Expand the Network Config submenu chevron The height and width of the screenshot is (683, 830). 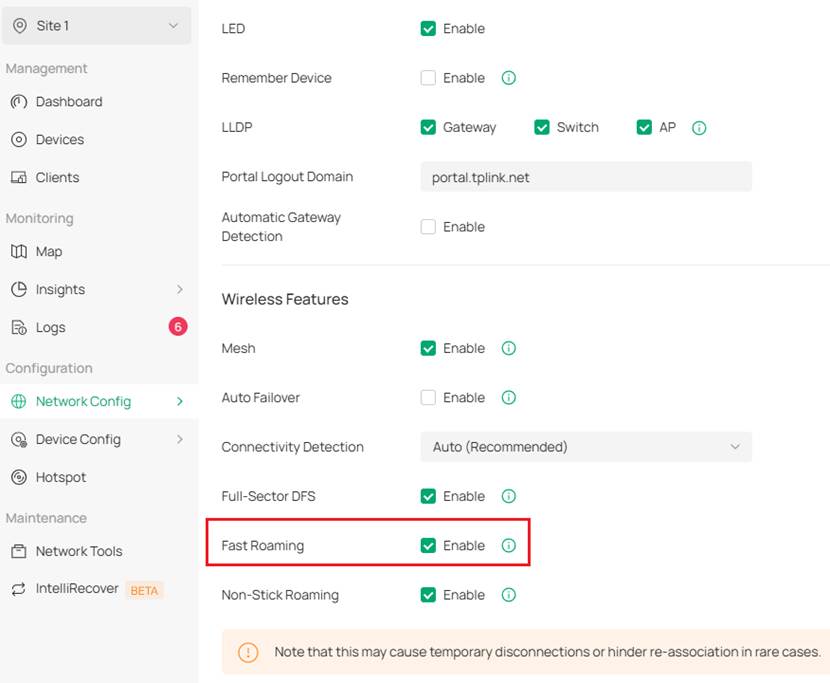180,401
